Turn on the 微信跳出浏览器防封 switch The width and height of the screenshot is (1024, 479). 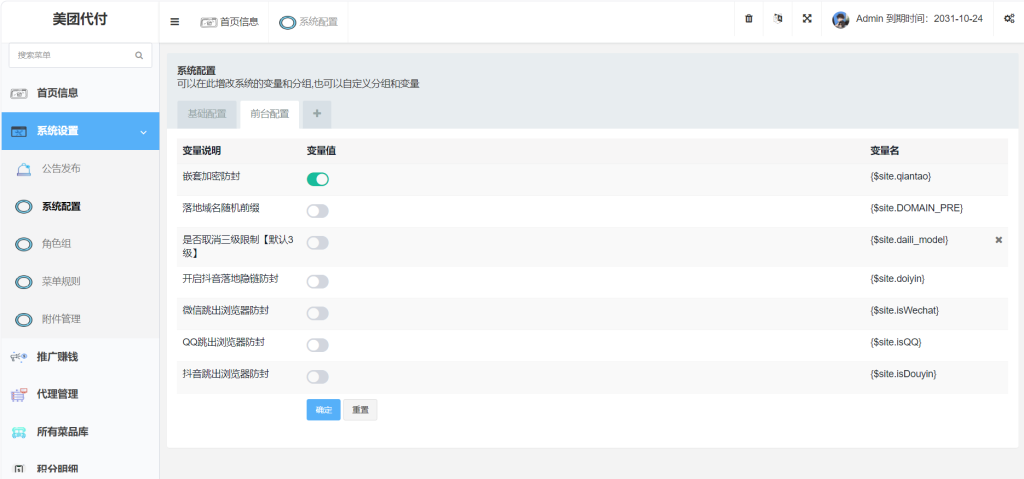coord(317,313)
